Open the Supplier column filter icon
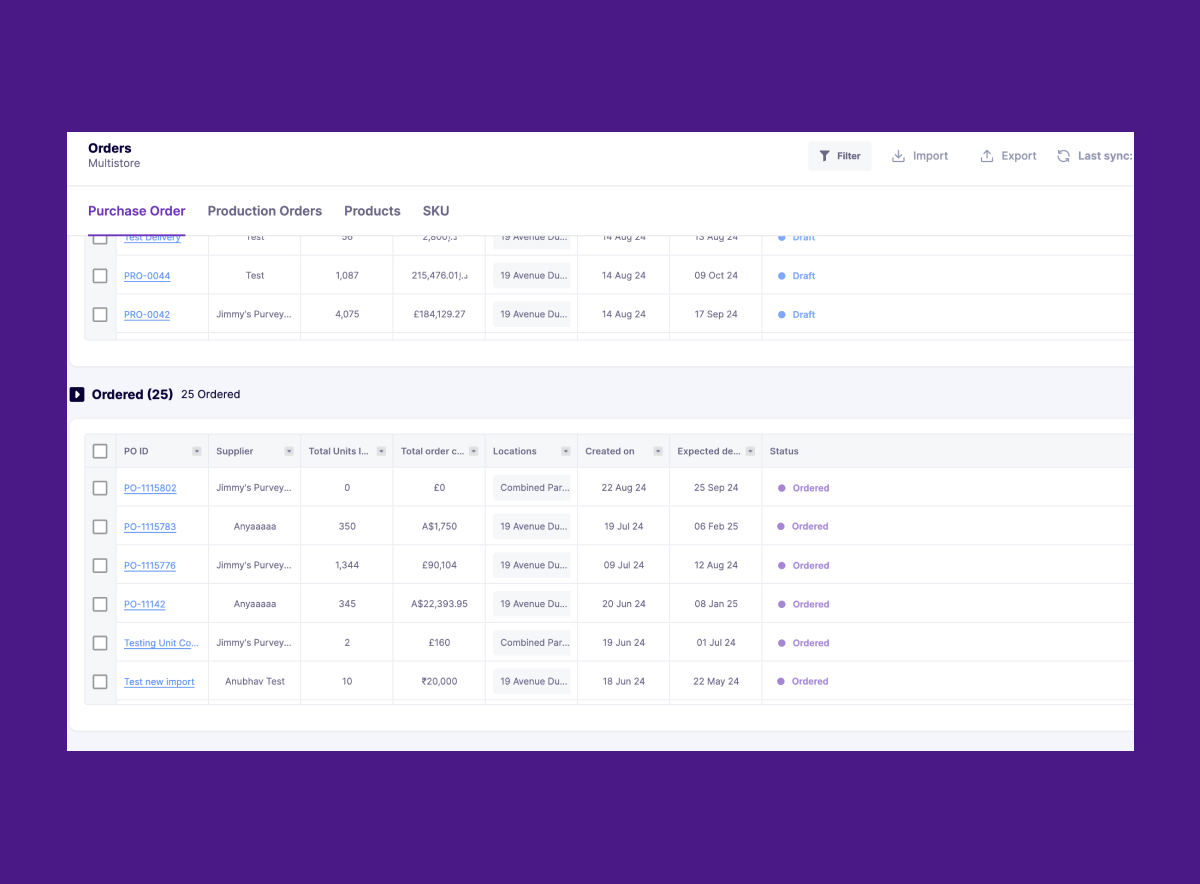This screenshot has width=1200, height=884. [x=288, y=451]
